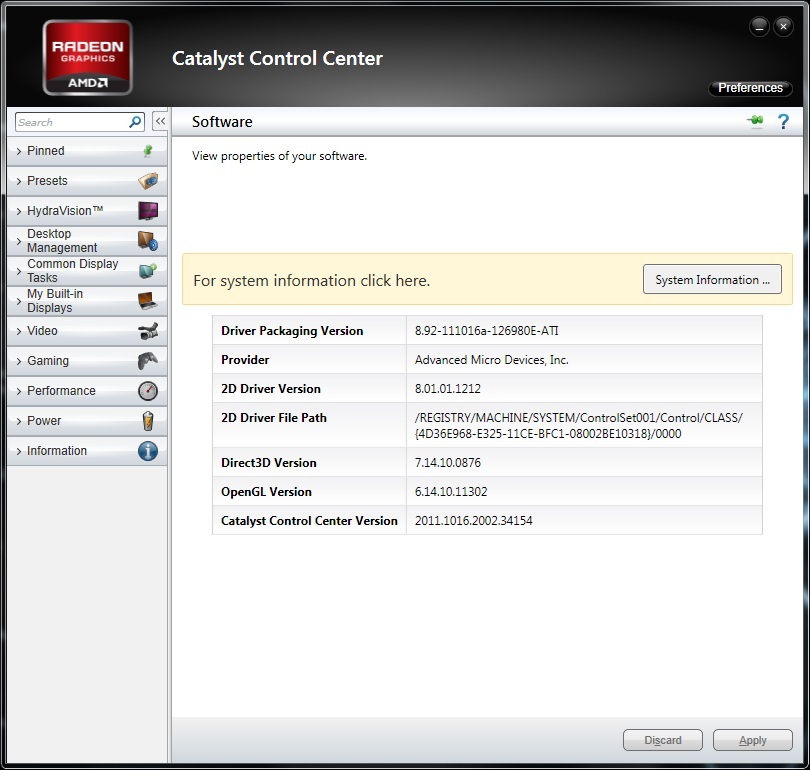Screen dimensions: 810x770
Task: Click 'View properties of your software' text
Action: click(279, 155)
